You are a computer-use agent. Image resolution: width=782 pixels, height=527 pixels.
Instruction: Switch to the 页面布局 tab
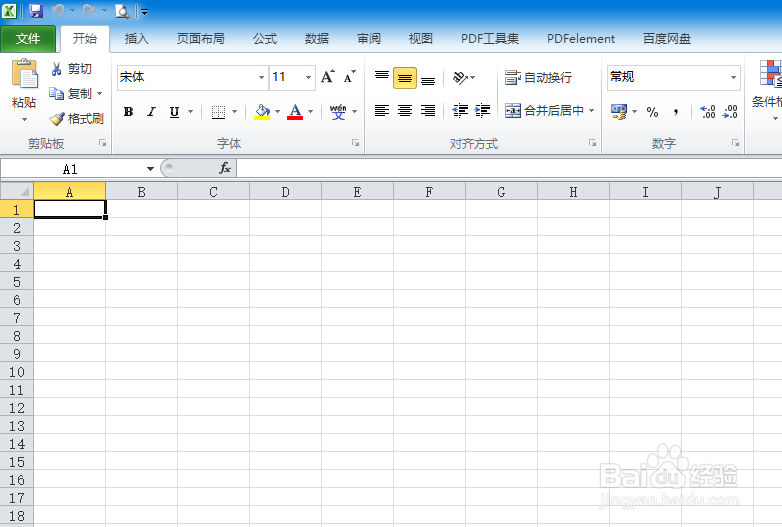coord(200,39)
